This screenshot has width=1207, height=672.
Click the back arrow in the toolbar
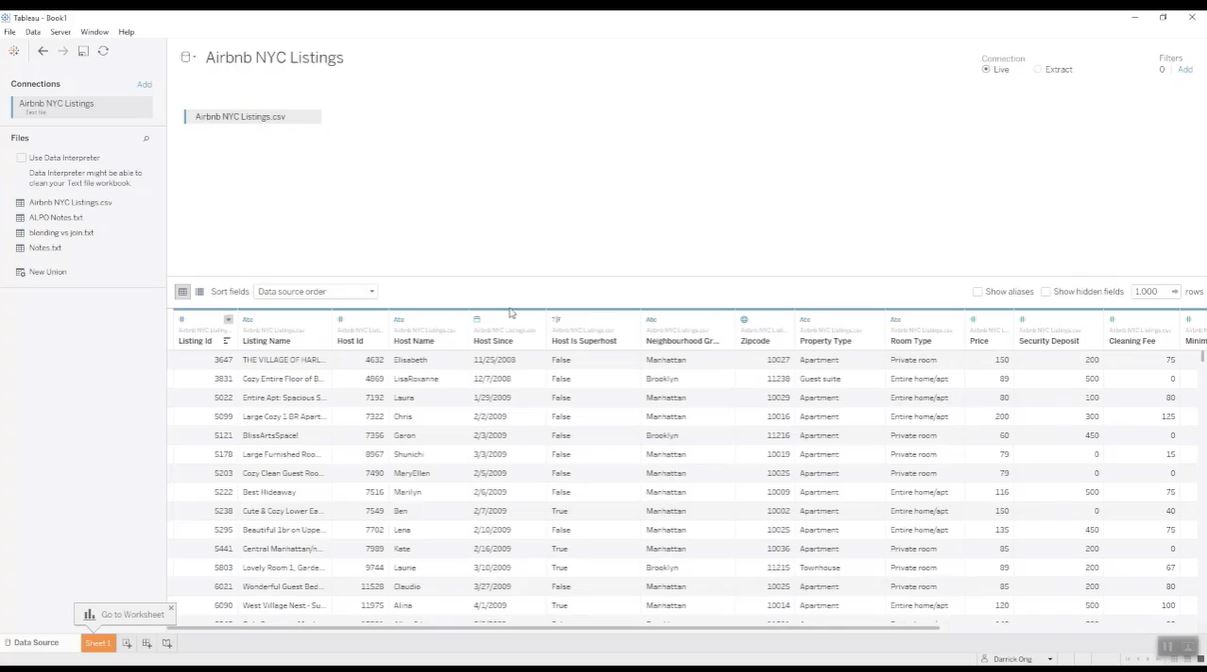pyautogui.click(x=43, y=51)
